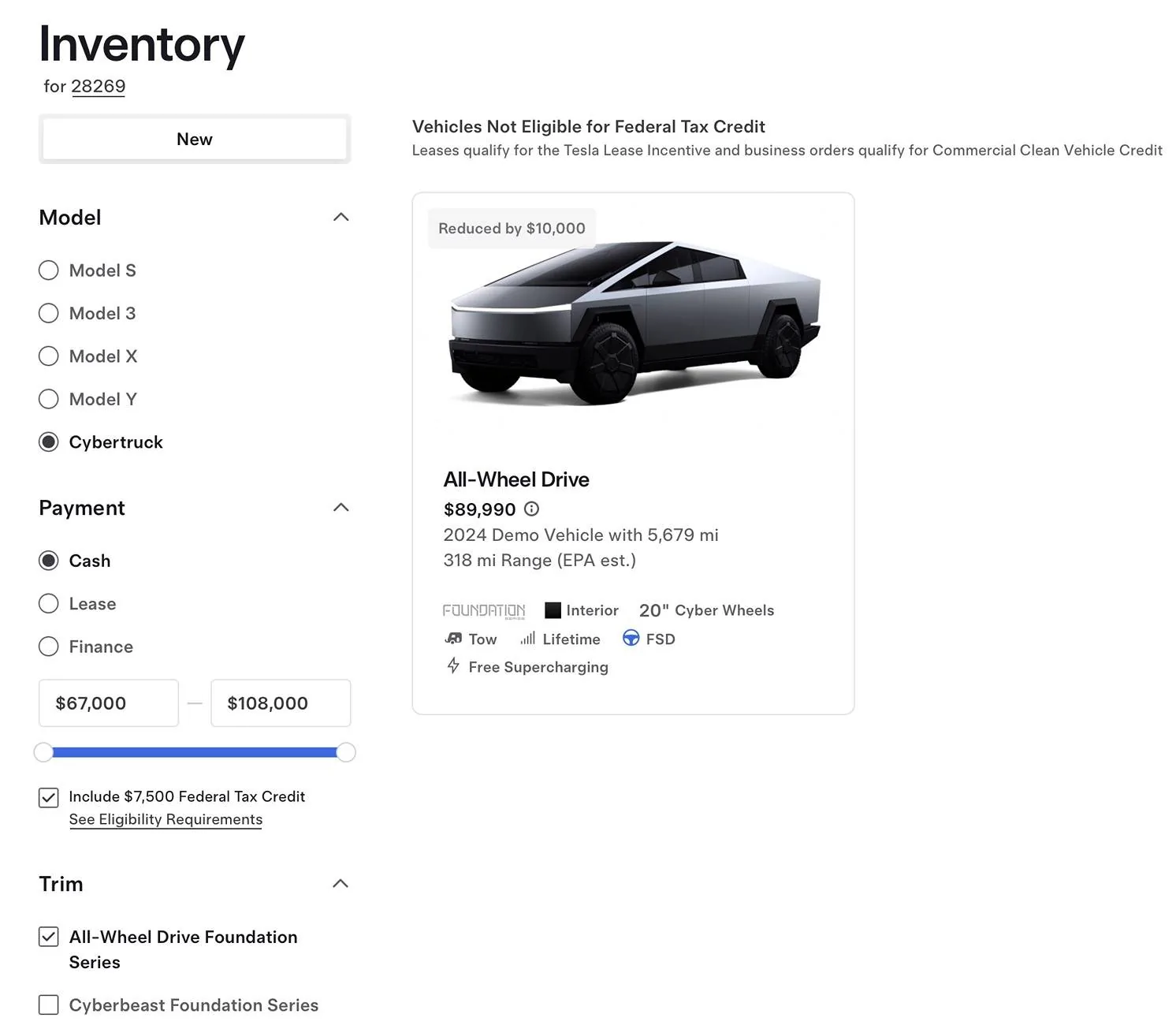
Task: Select the Model X radio button
Action: pyautogui.click(x=49, y=356)
